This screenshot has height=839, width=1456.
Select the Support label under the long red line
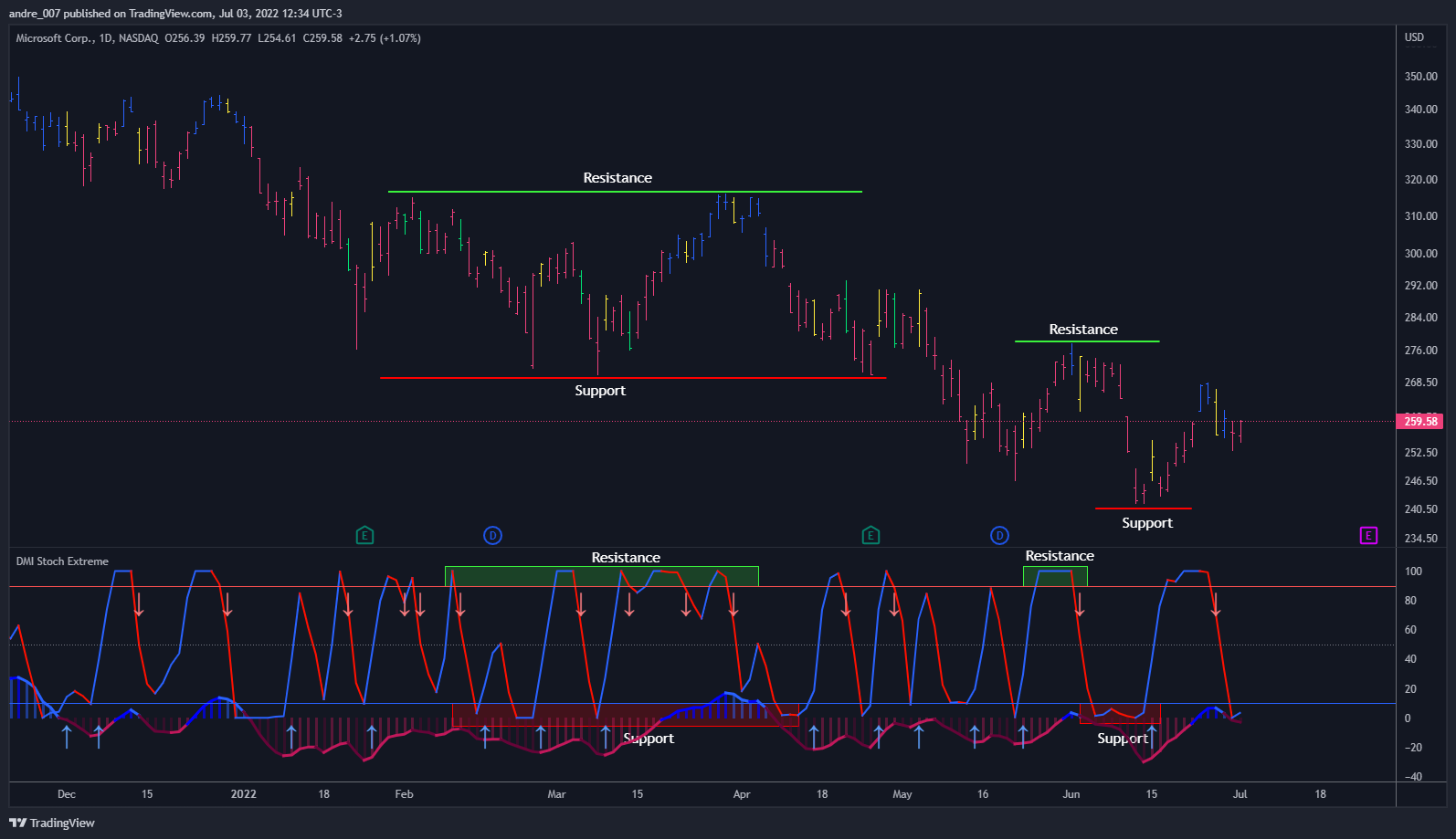tap(600, 391)
